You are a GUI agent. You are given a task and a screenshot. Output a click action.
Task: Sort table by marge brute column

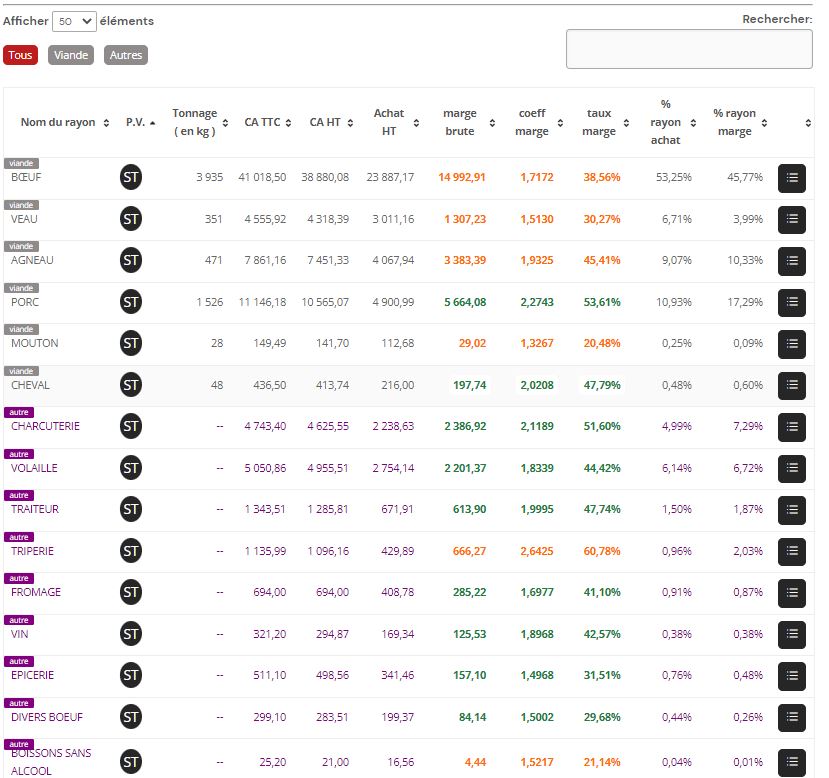coord(468,122)
